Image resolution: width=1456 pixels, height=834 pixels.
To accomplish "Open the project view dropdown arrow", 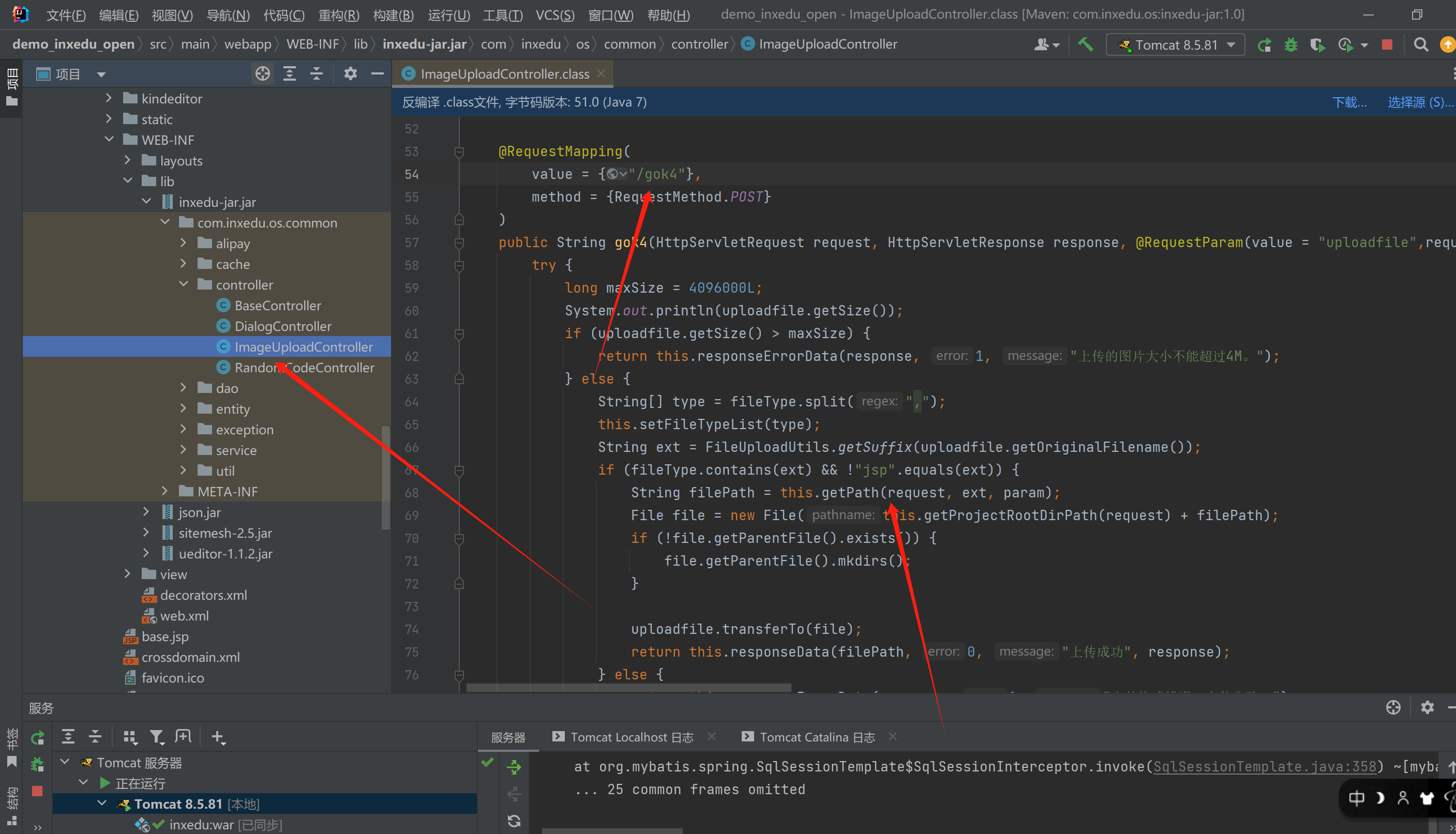I will click(x=101, y=74).
